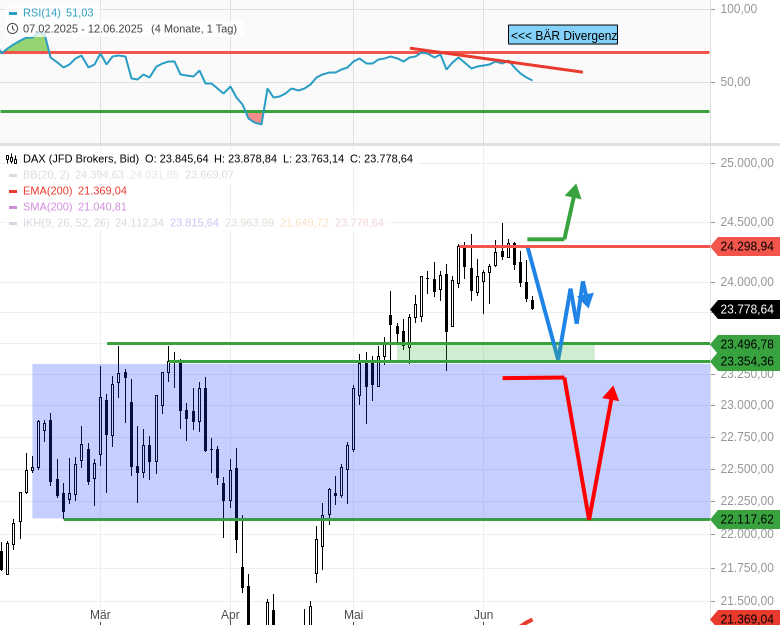
Task: Click the 22.750,00 price axis value
Action: click(x=747, y=437)
